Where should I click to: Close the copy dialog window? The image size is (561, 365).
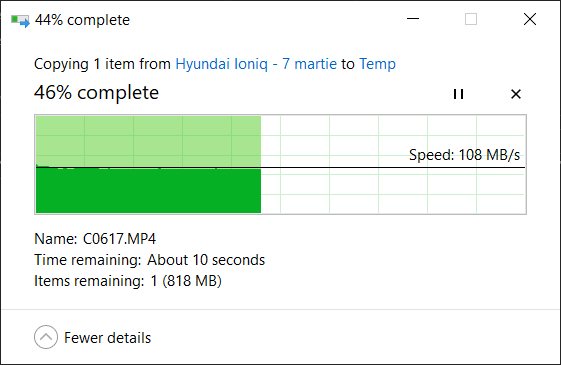530,19
